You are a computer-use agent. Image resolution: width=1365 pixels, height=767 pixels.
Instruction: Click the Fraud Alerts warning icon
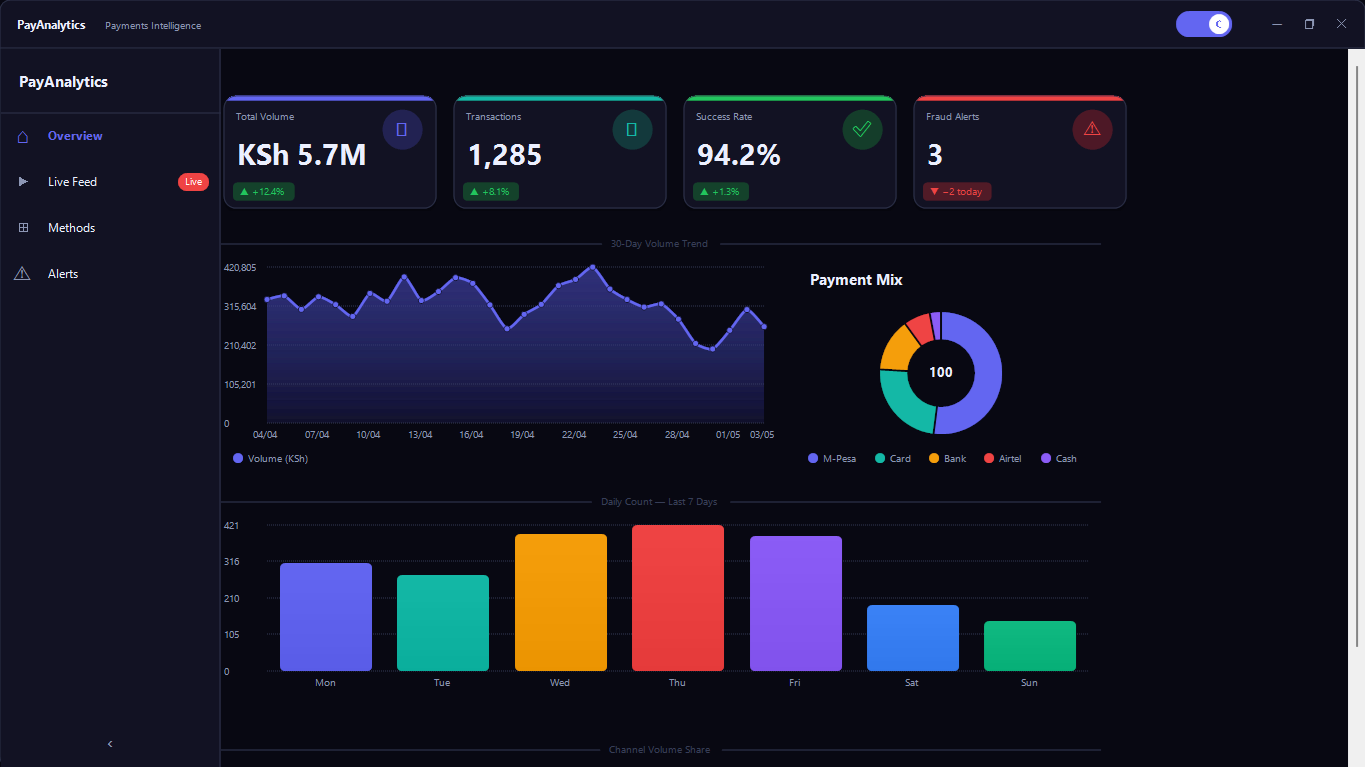1092,130
